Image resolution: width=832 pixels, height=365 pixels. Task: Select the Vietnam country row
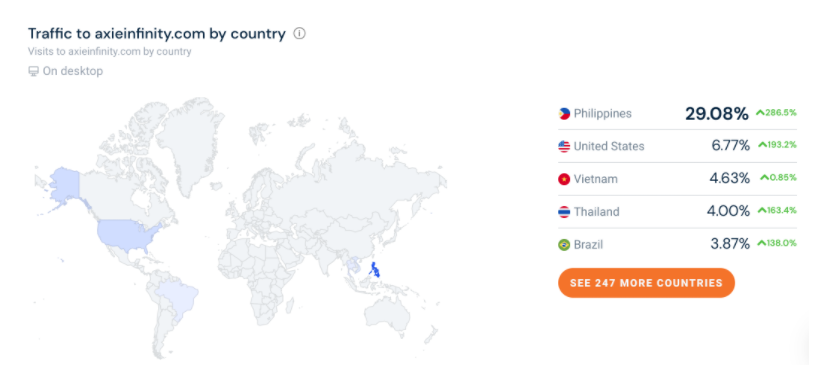click(x=677, y=179)
